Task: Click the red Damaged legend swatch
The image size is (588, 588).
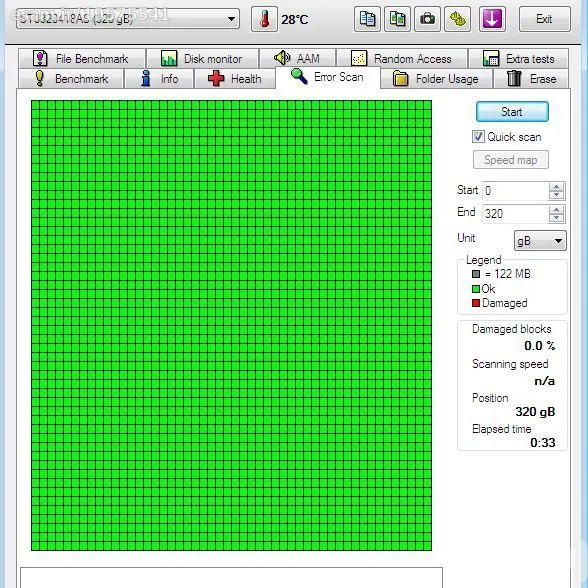Action: click(476, 303)
